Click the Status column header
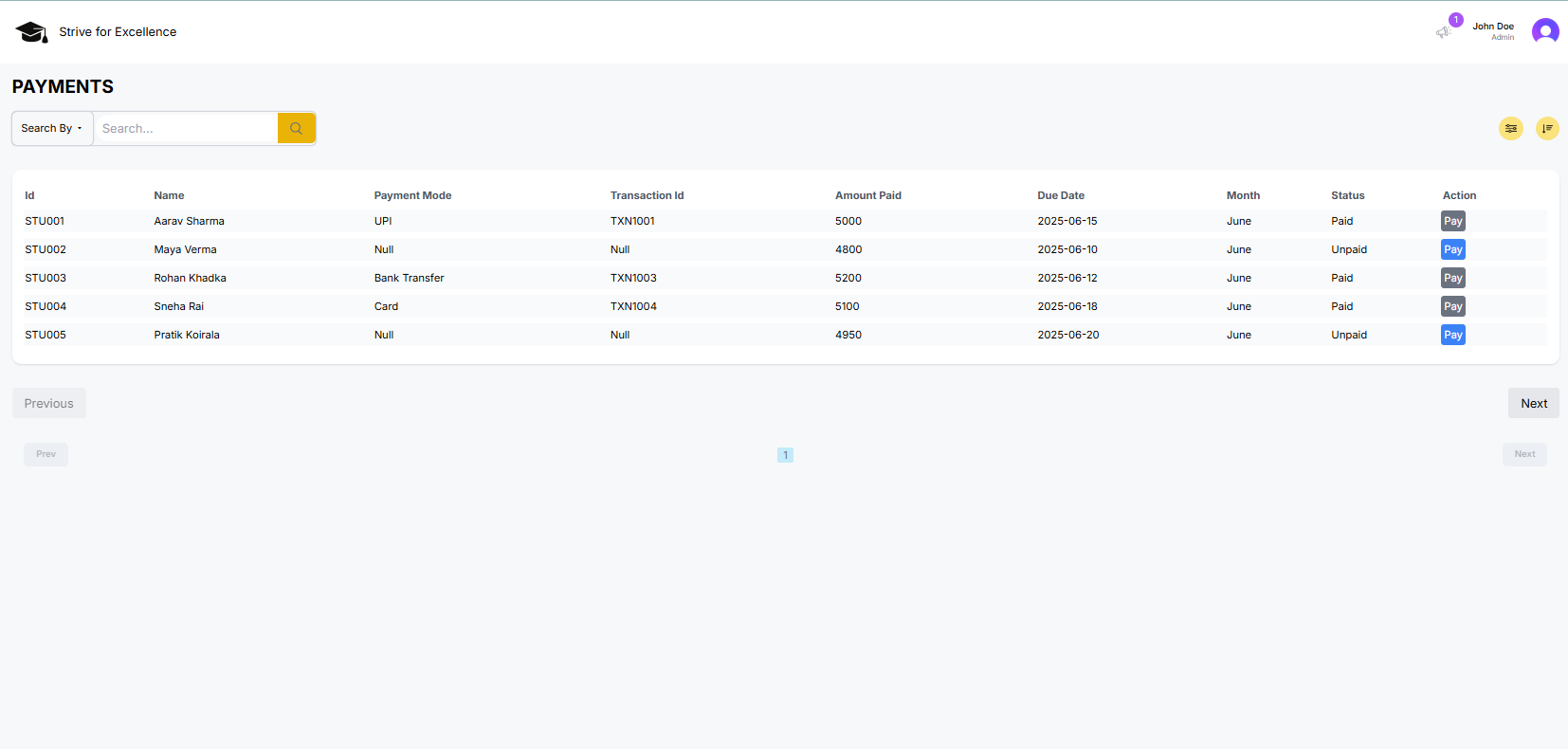The image size is (1568, 749). 1347,195
